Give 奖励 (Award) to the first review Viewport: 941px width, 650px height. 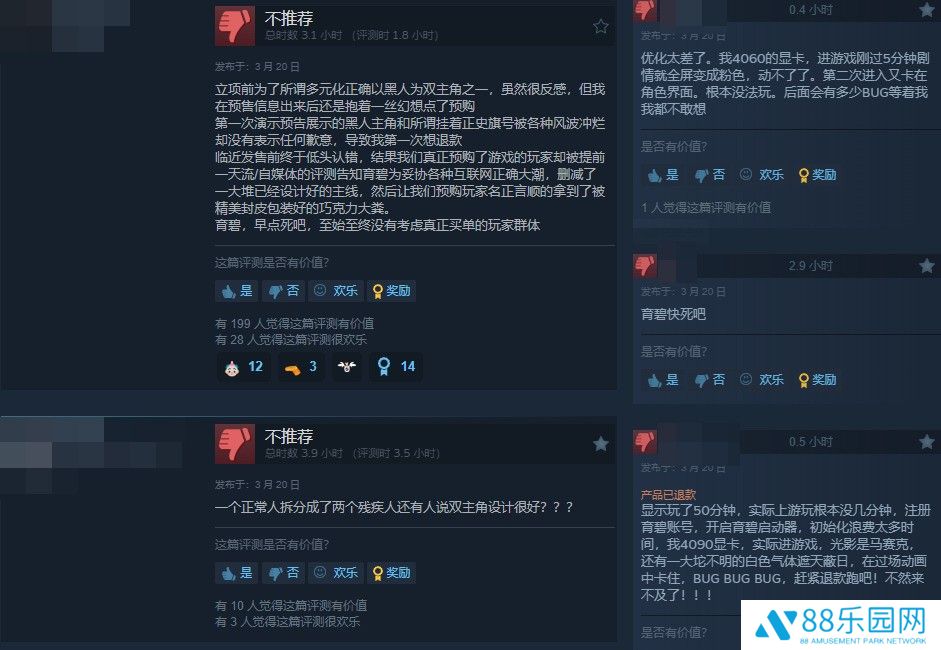point(391,290)
